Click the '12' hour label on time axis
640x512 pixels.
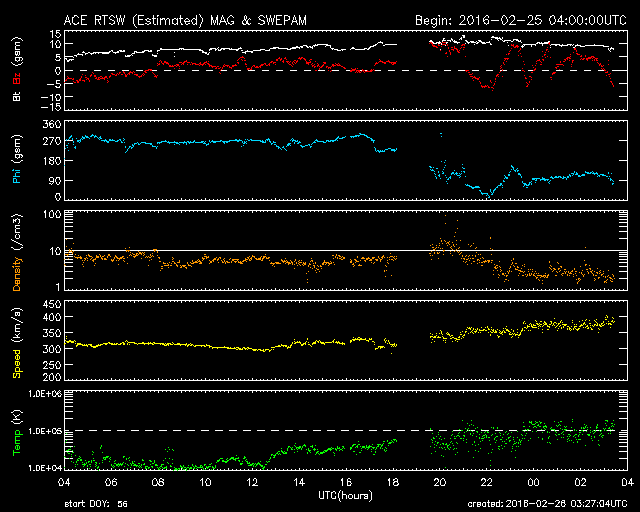pos(252,483)
